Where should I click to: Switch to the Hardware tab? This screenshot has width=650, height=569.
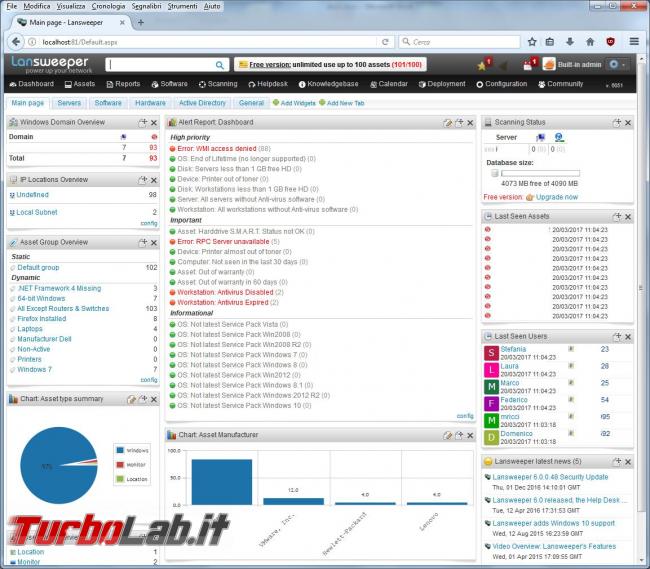click(x=150, y=103)
